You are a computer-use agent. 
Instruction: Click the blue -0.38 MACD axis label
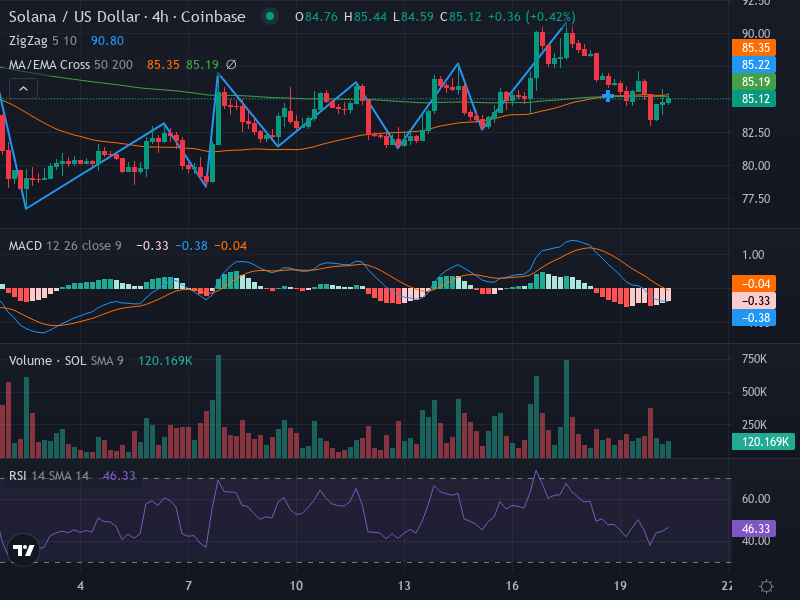coord(754,318)
